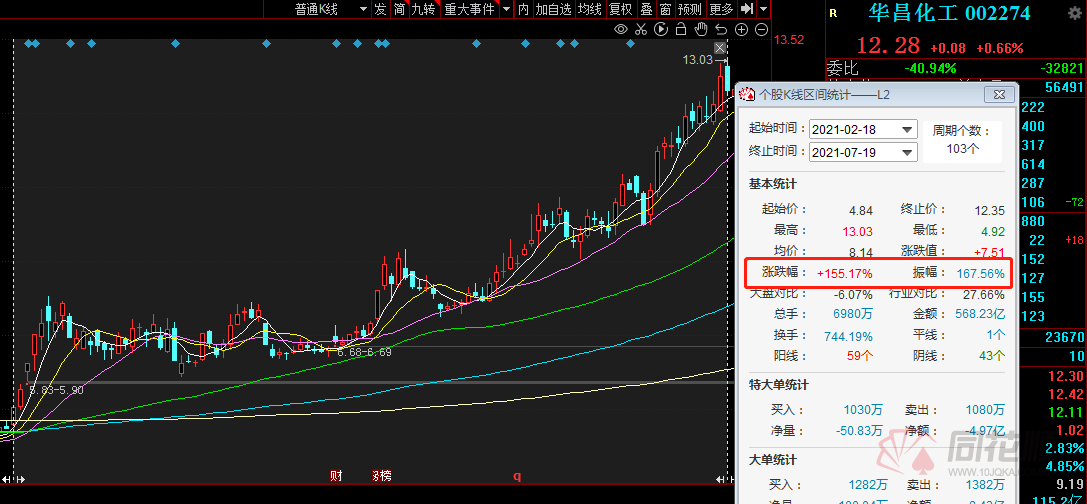Image resolution: width=1087 pixels, height=504 pixels.
Task: Expand the arrow next to 重大事件
Action: 506,9
